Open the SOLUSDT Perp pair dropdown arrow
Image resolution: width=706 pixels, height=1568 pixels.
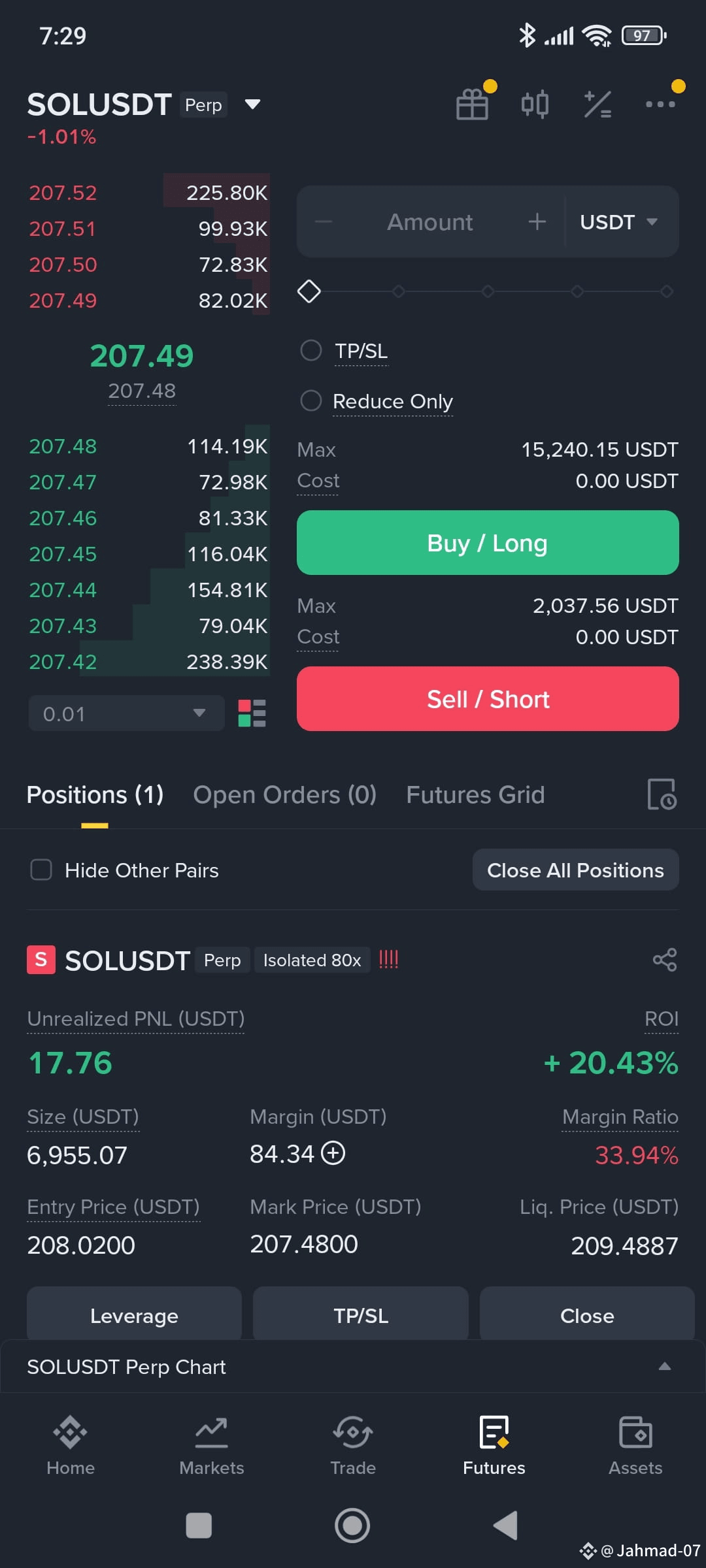pyautogui.click(x=252, y=104)
